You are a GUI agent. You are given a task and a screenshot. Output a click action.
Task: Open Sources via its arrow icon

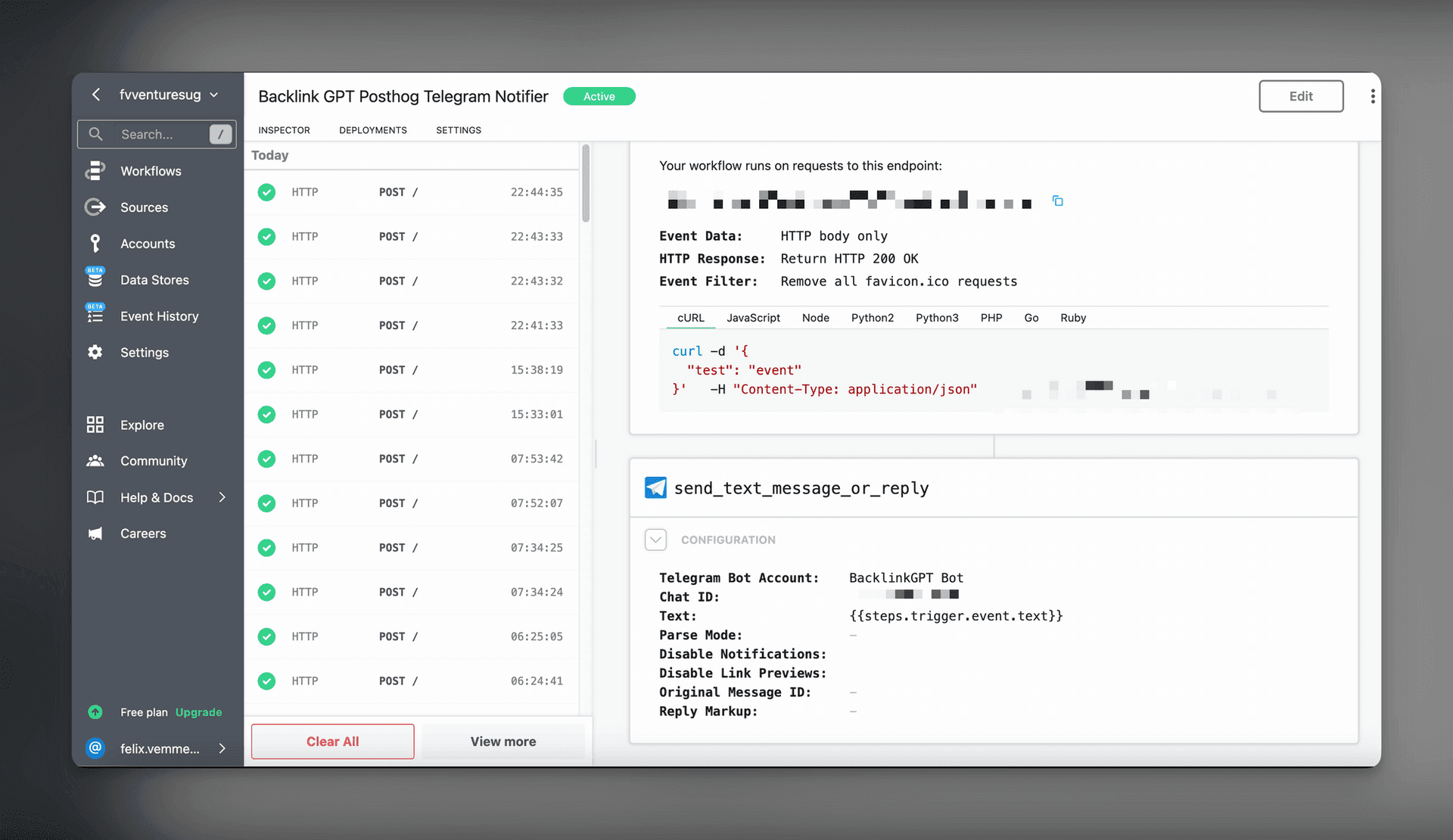point(95,207)
